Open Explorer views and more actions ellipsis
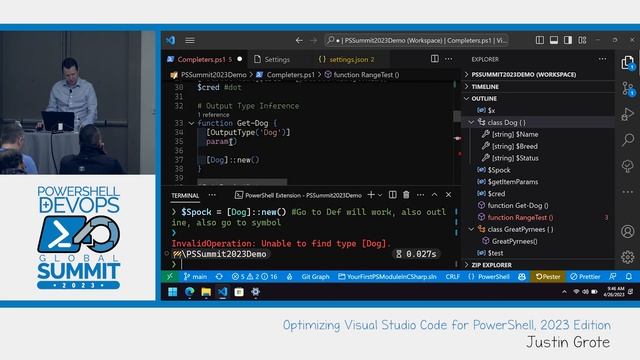Image resolution: width=640 pixels, height=360 pixels. pyautogui.click(x=602, y=59)
